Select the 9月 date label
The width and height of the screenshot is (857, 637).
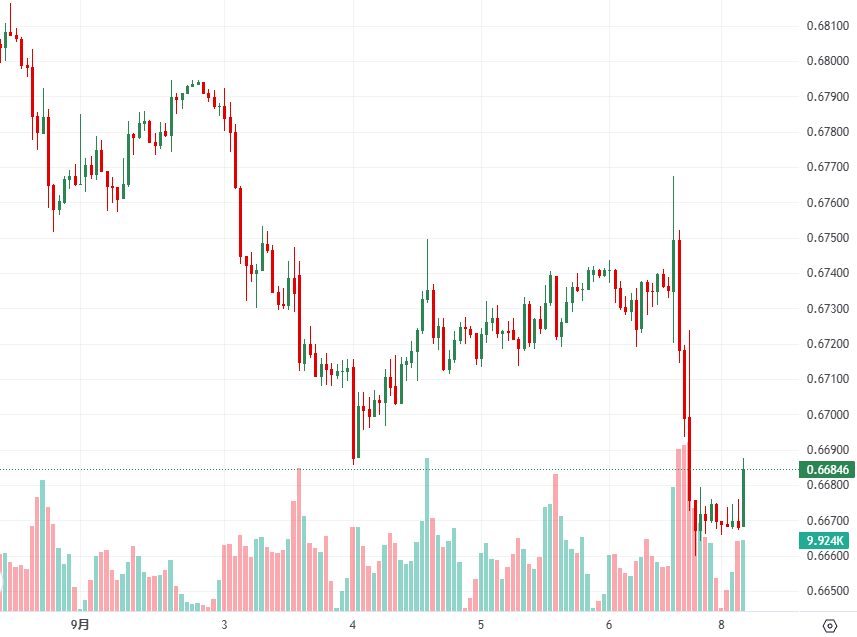(x=80, y=625)
